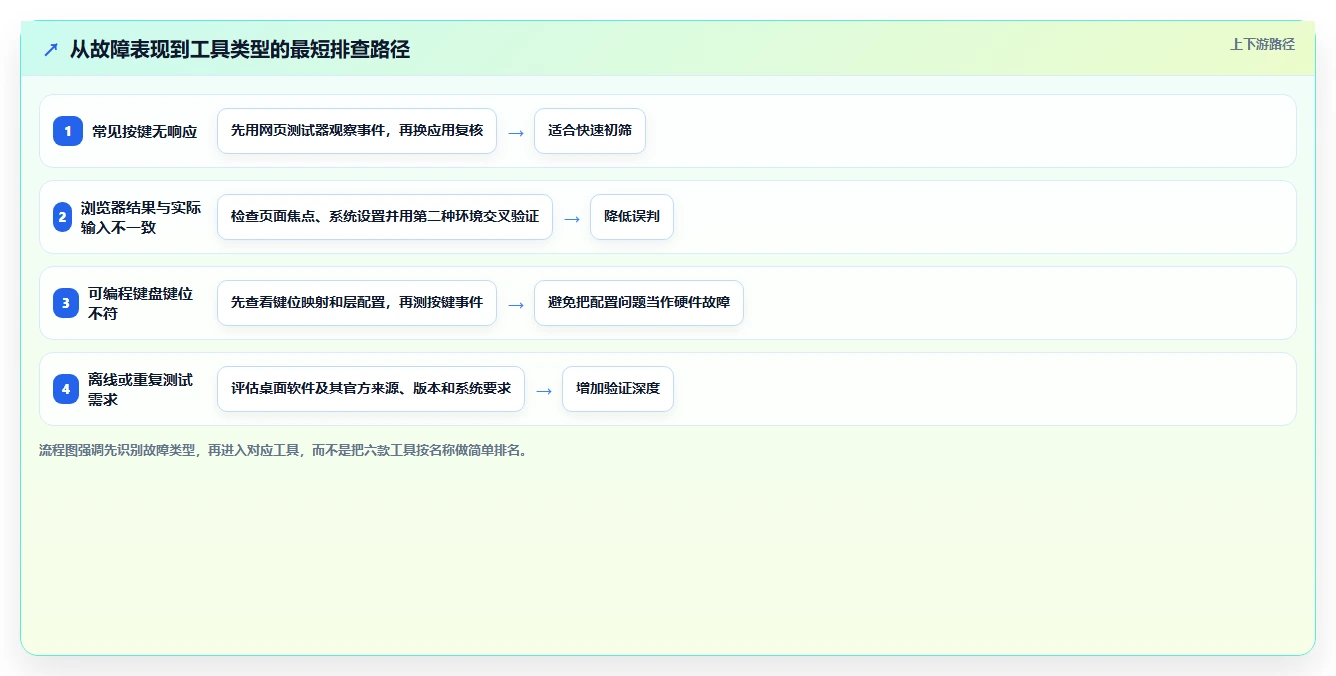
Task: Click the 避免把配置问题当作硬件故障 result box
Action: (639, 303)
